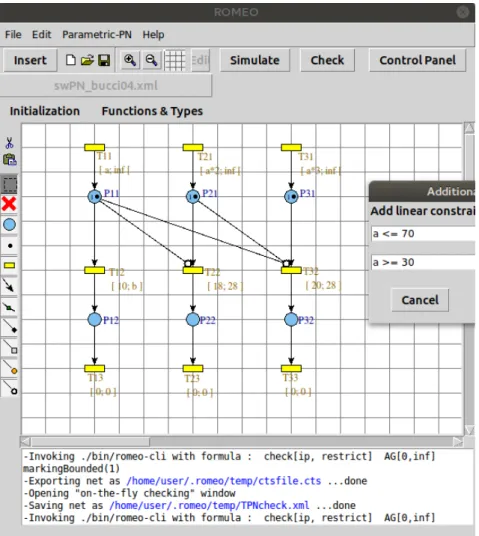479x536 pixels.
Task: Click the '[ 10; b ]' interval label
Action: tap(127, 286)
